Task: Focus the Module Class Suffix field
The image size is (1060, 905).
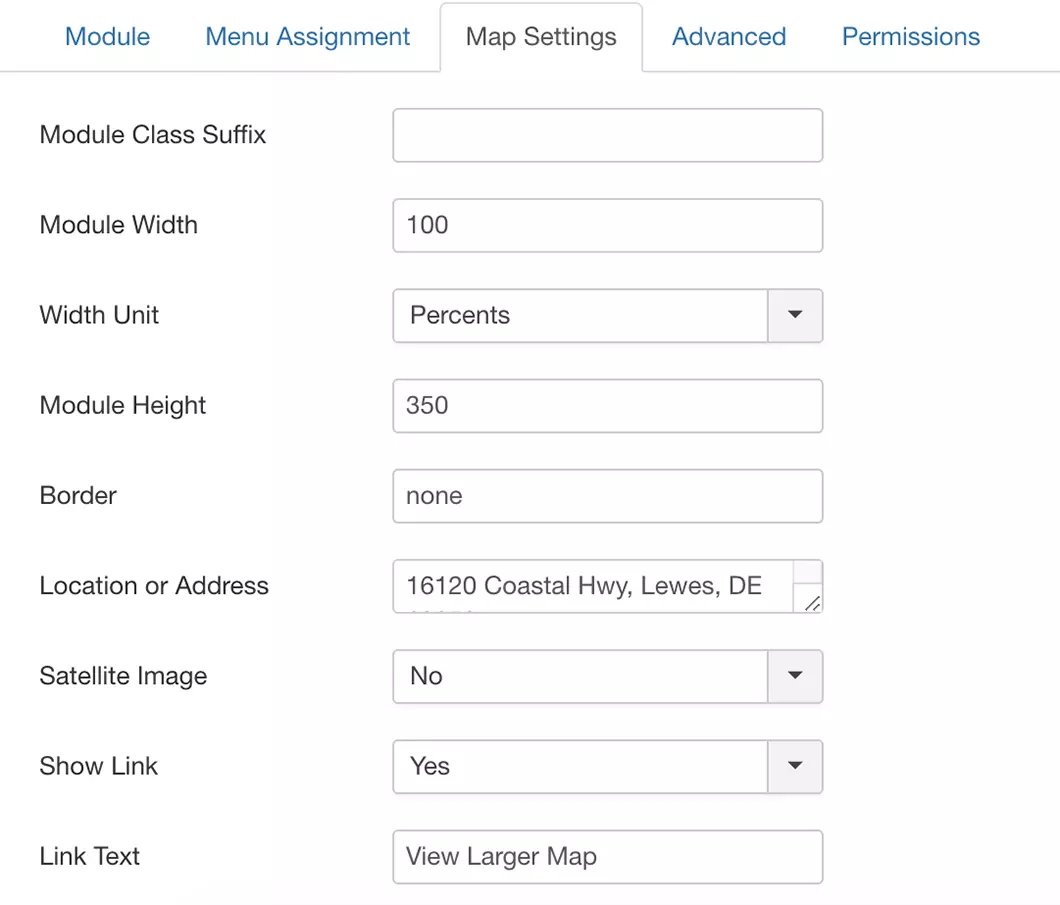Action: click(x=607, y=135)
